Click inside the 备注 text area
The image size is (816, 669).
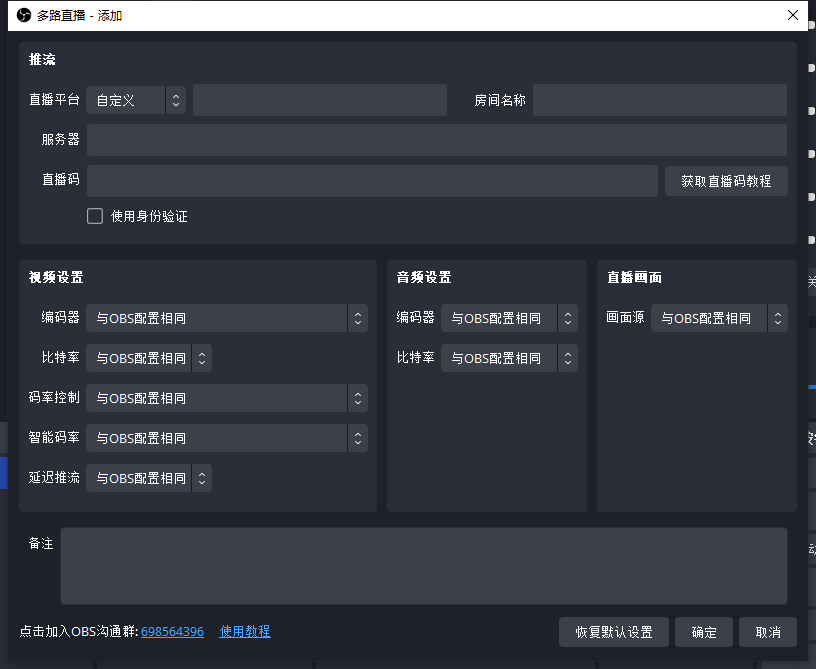423,566
